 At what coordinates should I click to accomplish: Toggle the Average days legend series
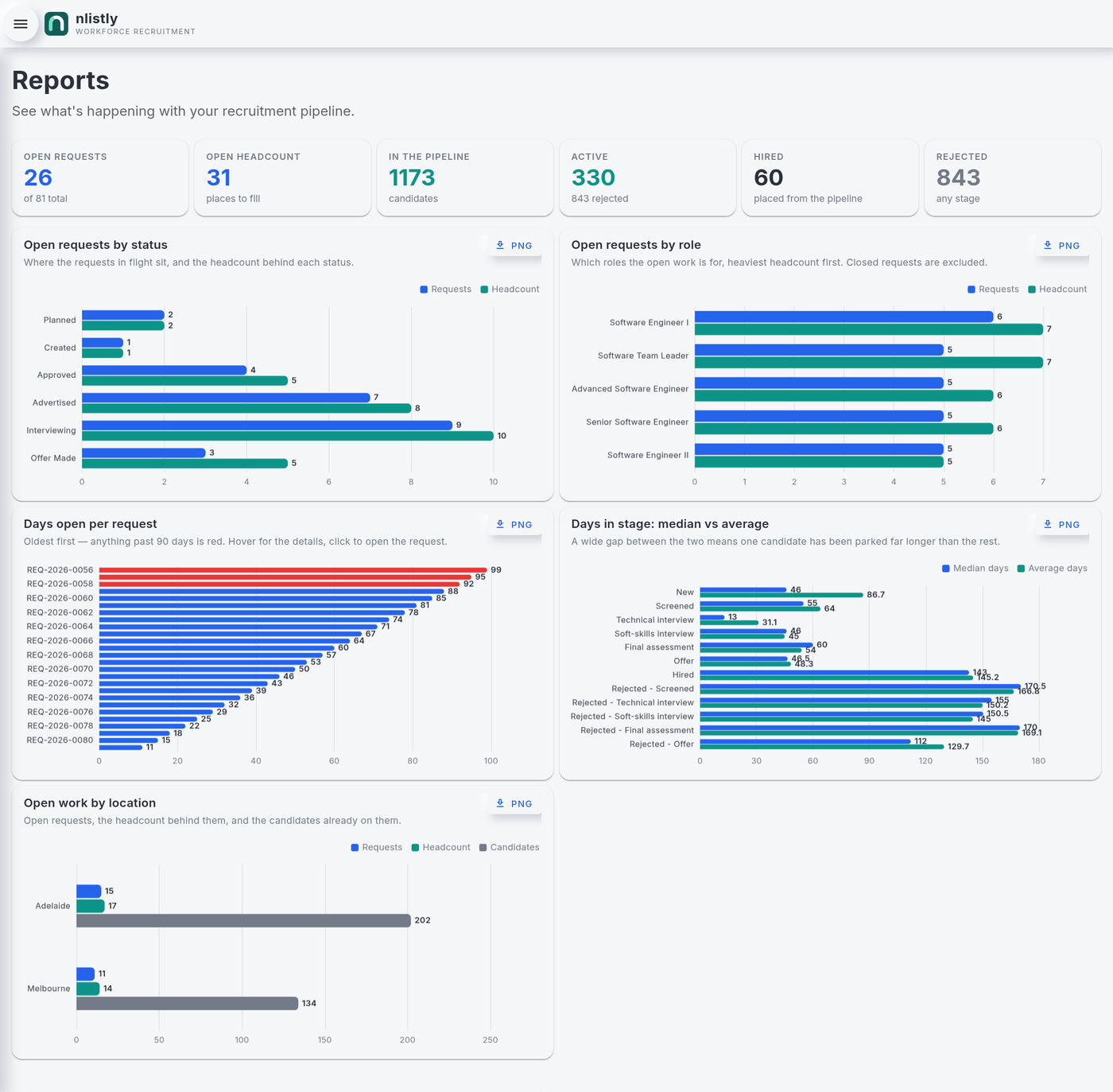pyautogui.click(x=1052, y=569)
